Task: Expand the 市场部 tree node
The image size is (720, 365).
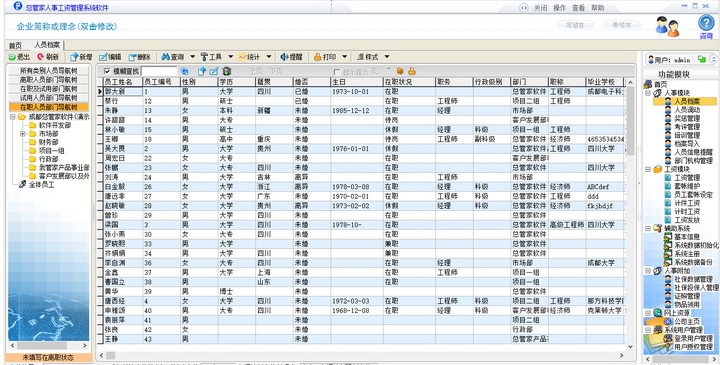Action: 22,134
